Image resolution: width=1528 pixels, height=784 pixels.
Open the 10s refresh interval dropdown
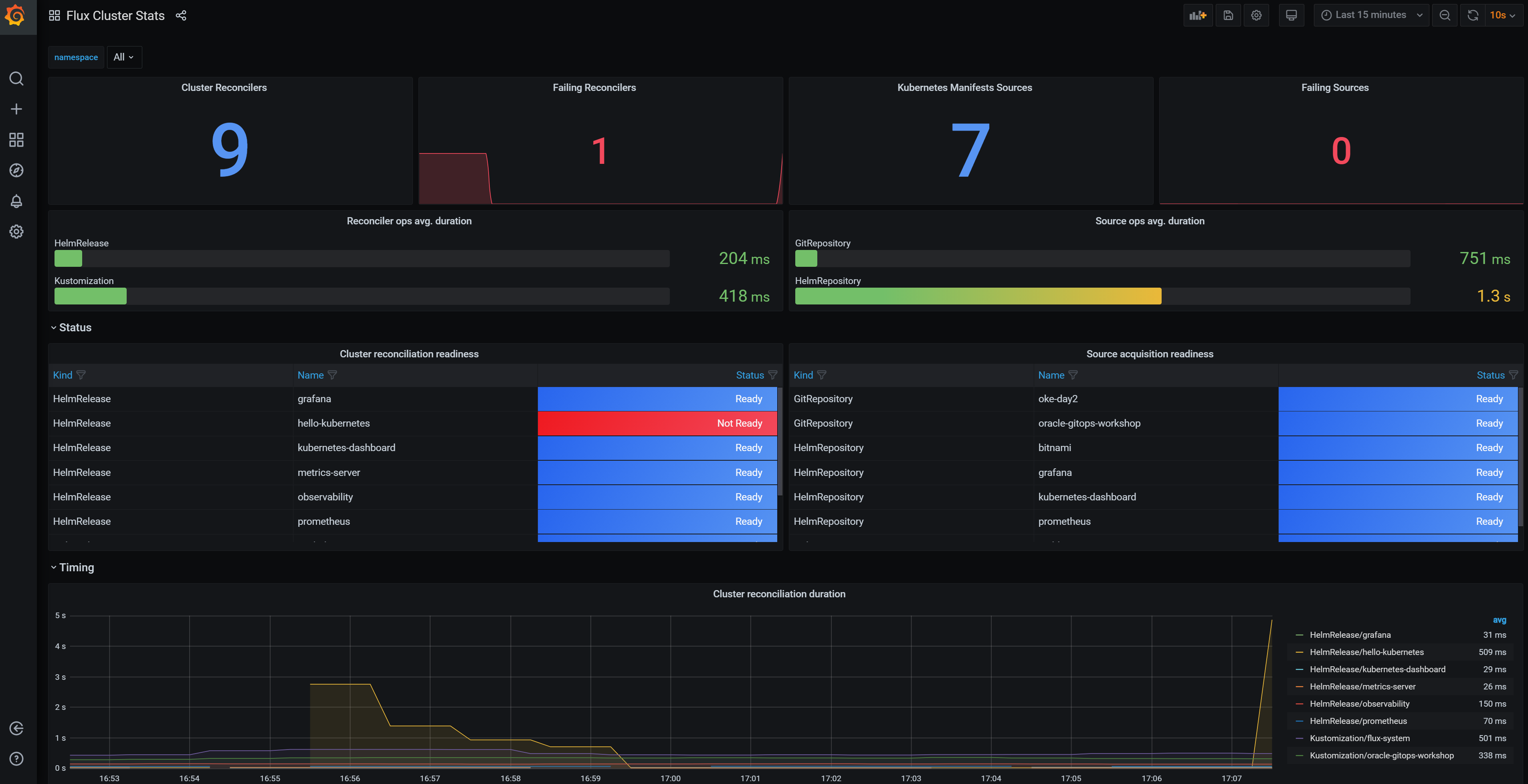pos(1503,15)
